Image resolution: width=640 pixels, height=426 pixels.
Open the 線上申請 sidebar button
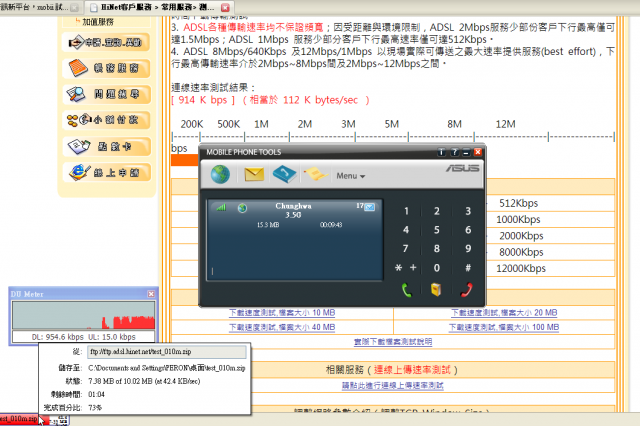[x=106, y=172]
